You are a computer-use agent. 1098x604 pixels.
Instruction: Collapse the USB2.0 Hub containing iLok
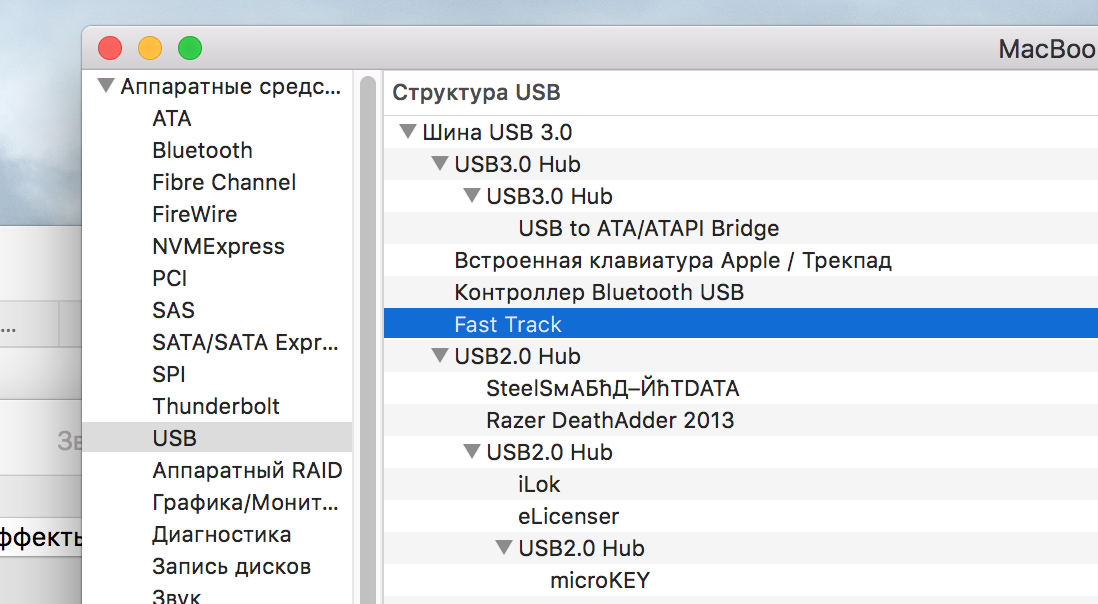point(472,451)
